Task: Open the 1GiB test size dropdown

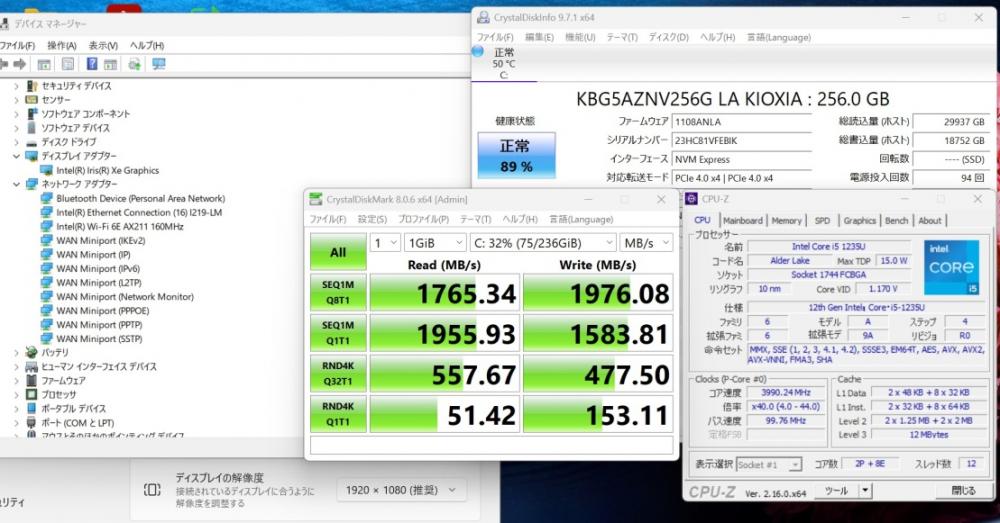Action: [436, 243]
